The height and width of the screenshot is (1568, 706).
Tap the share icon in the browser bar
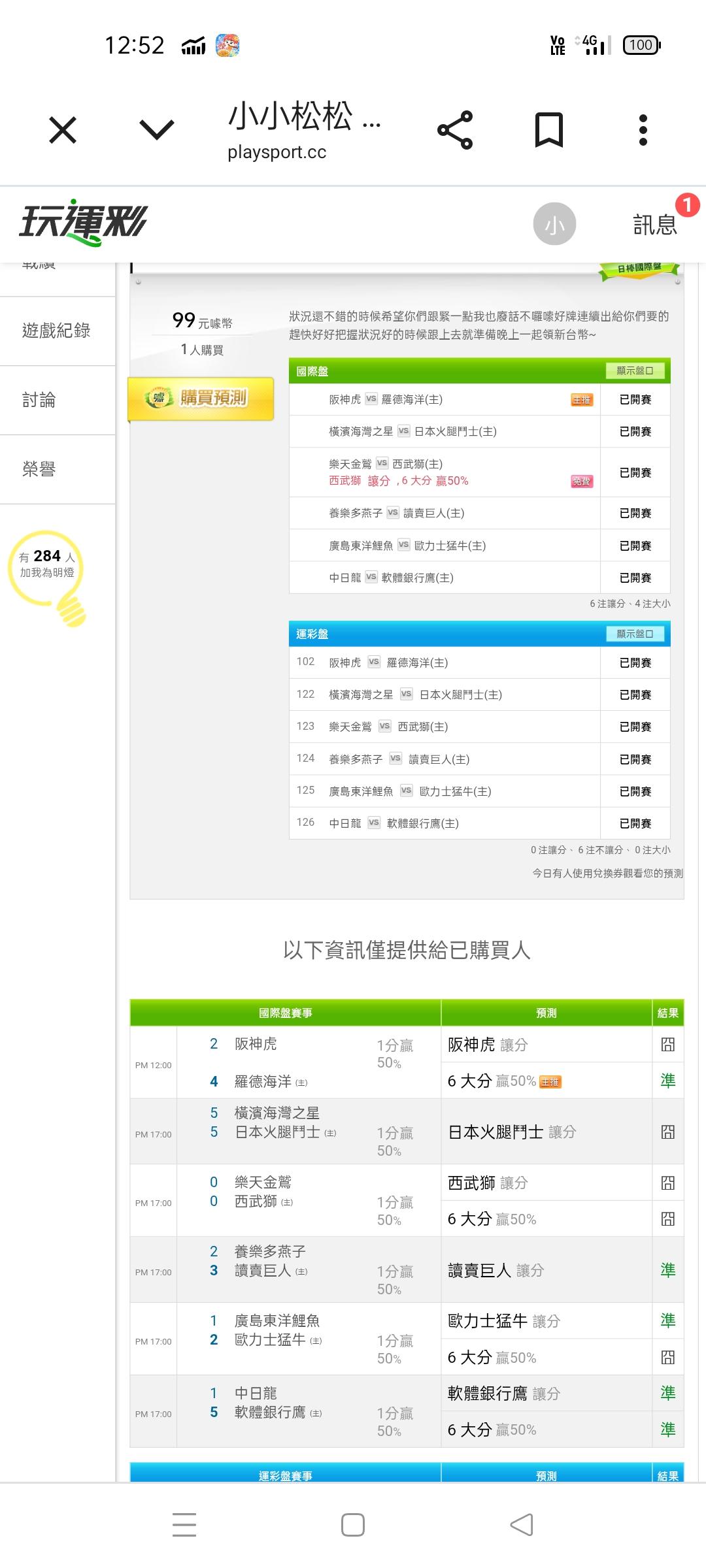455,130
